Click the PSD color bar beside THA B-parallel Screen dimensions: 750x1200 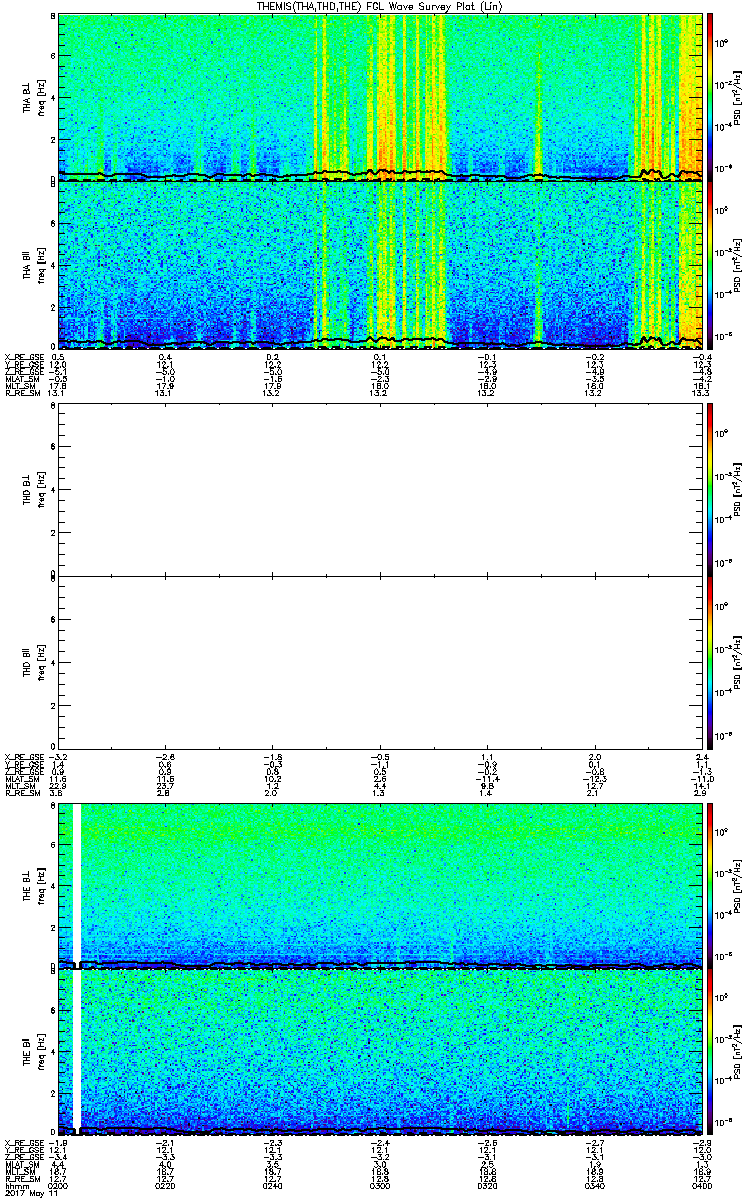click(710, 263)
